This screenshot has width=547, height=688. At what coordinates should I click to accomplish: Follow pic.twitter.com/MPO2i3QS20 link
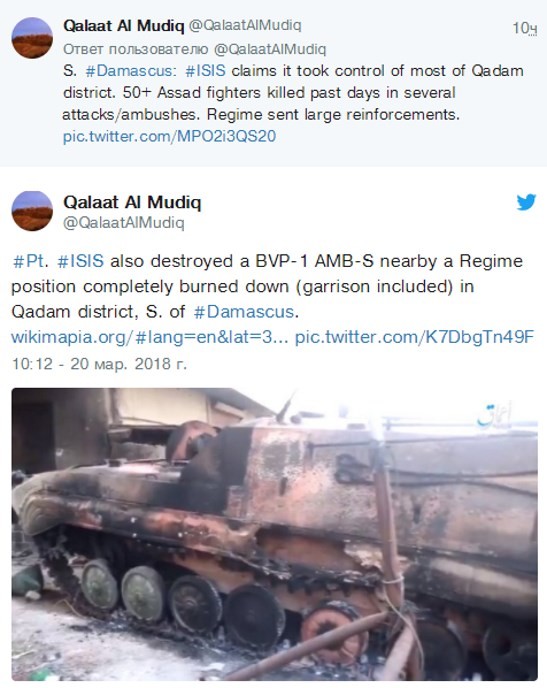tap(169, 136)
